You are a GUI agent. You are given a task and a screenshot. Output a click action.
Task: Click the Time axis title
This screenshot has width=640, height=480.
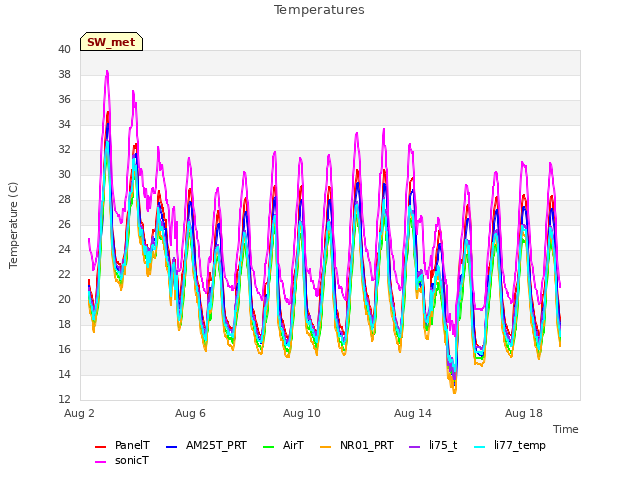tap(566, 429)
